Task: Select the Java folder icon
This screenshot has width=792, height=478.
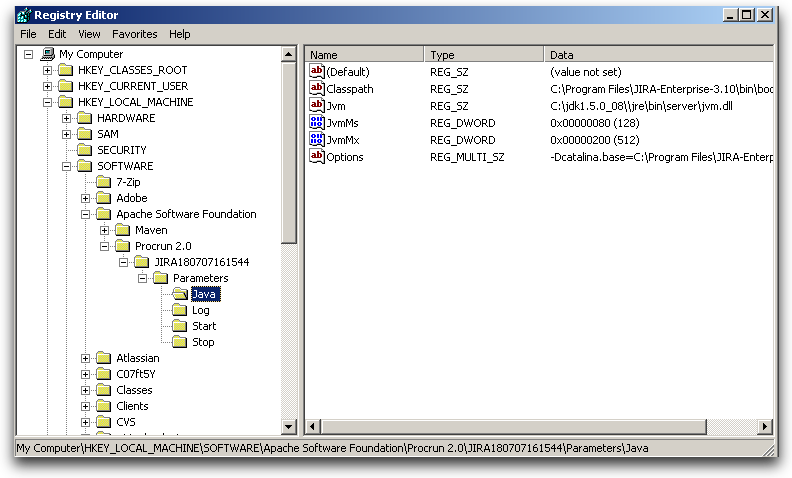Action: (x=179, y=294)
